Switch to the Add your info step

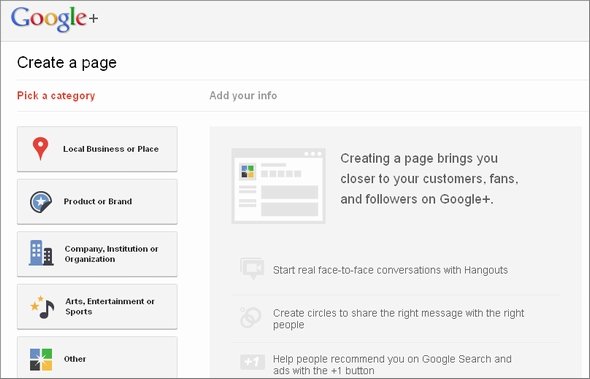tap(243, 96)
